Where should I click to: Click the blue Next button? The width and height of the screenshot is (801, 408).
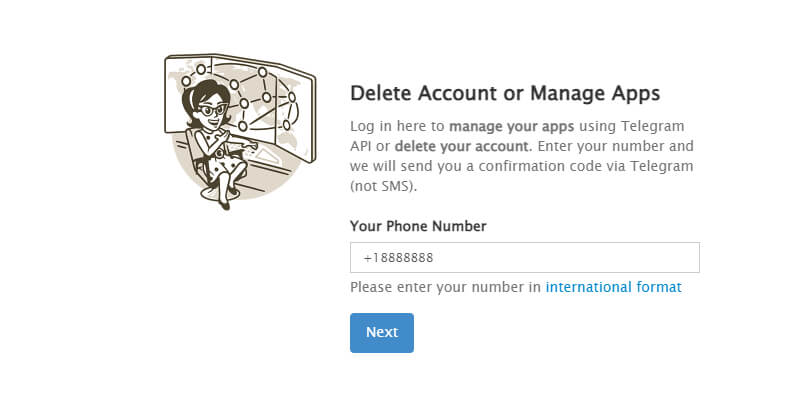pos(381,333)
